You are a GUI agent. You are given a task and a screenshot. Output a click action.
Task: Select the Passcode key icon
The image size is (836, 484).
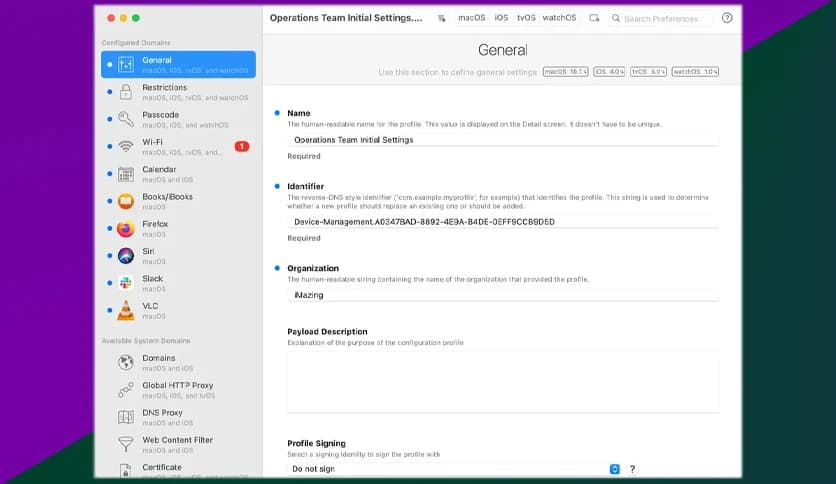[x=126, y=119]
